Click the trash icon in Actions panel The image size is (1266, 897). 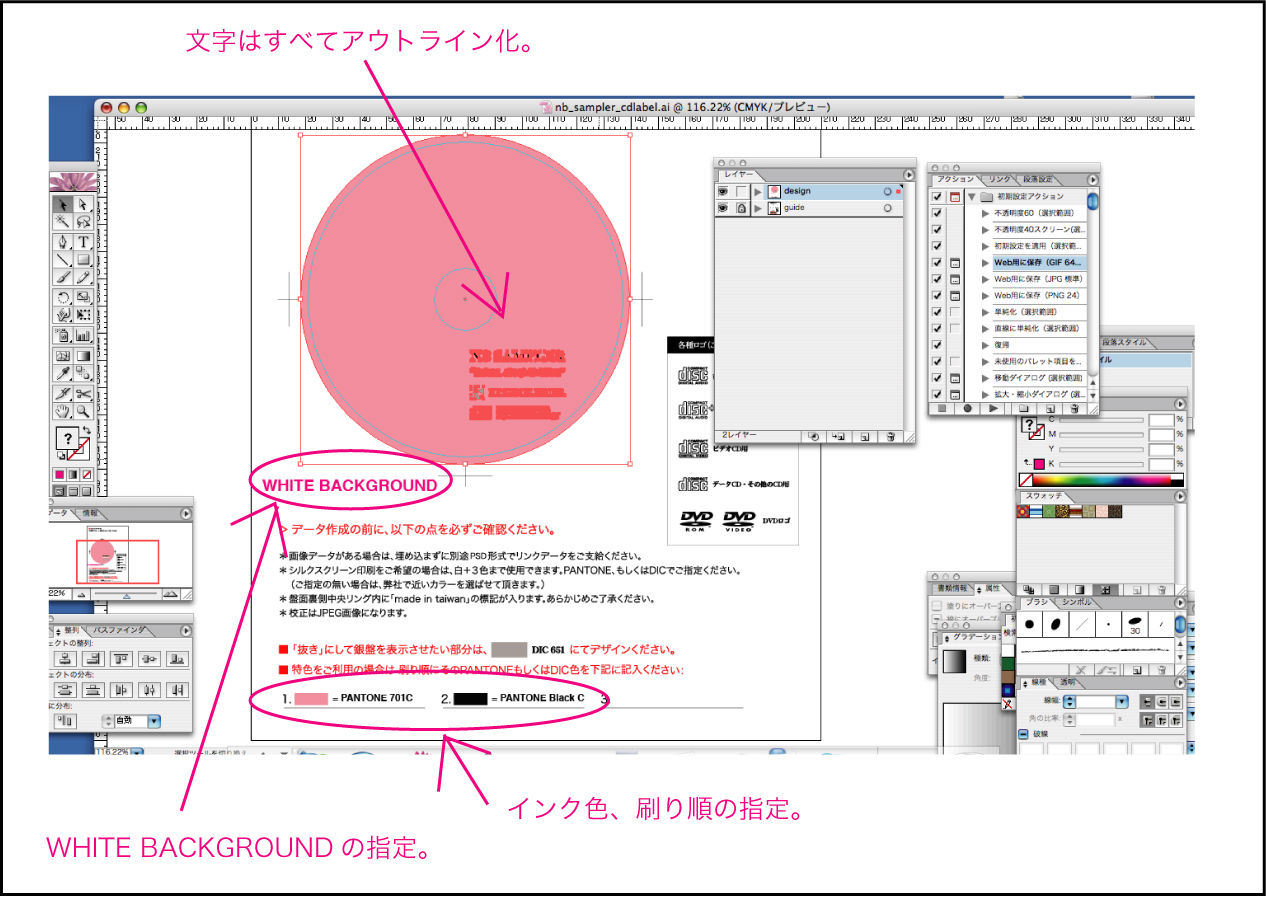click(x=1075, y=408)
